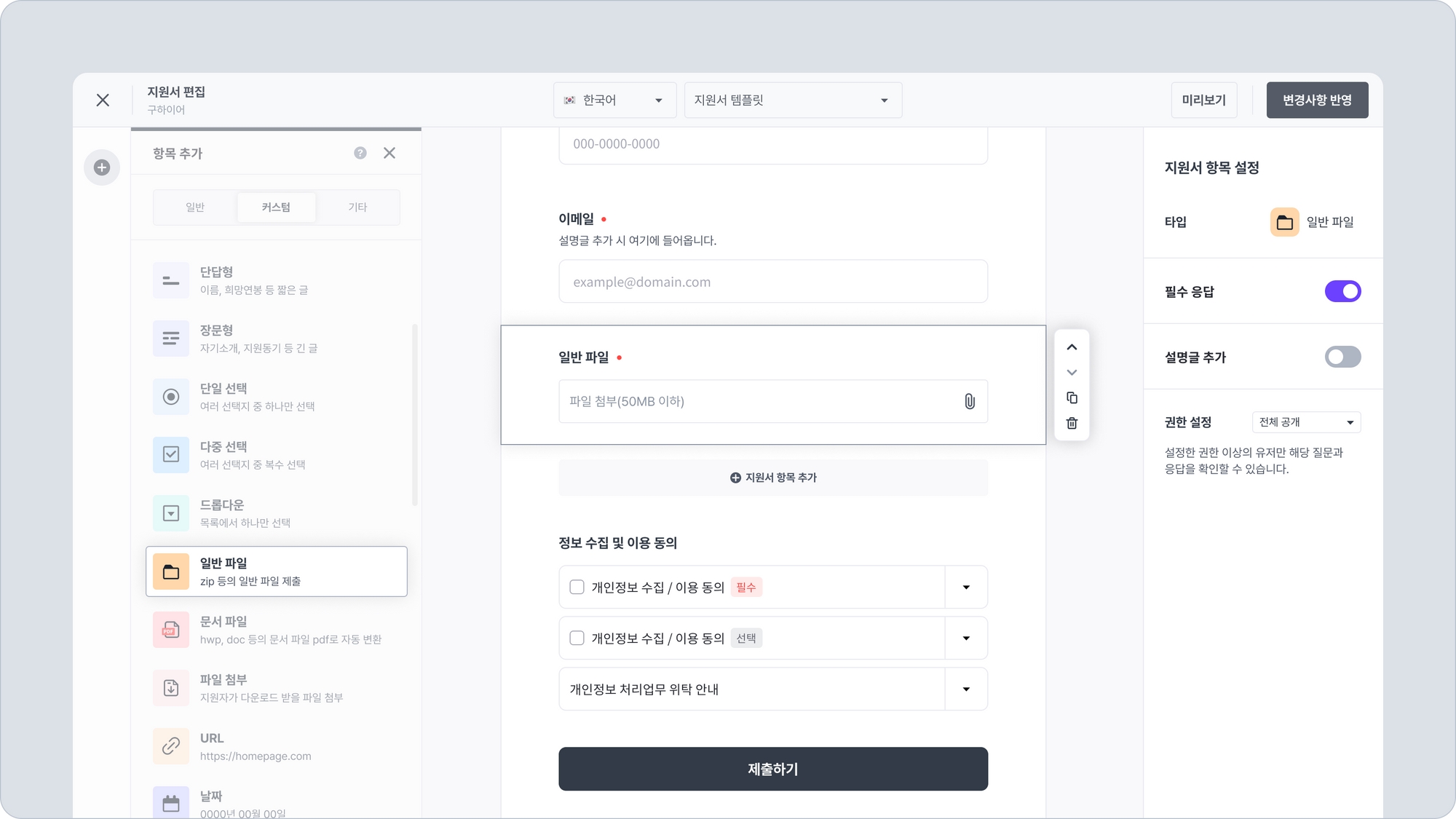
Task: Click the paperclip attach icon
Action: [970, 401]
